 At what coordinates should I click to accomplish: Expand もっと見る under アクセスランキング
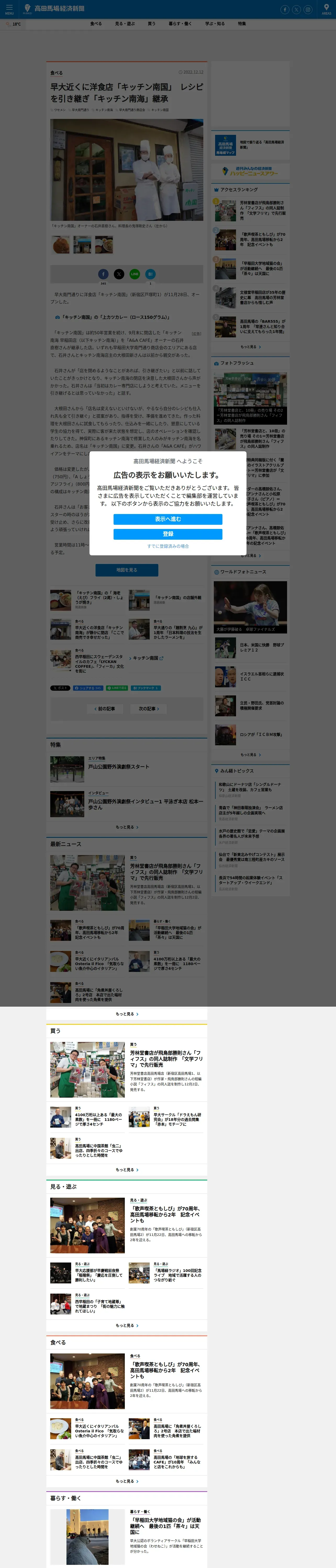pos(251,347)
